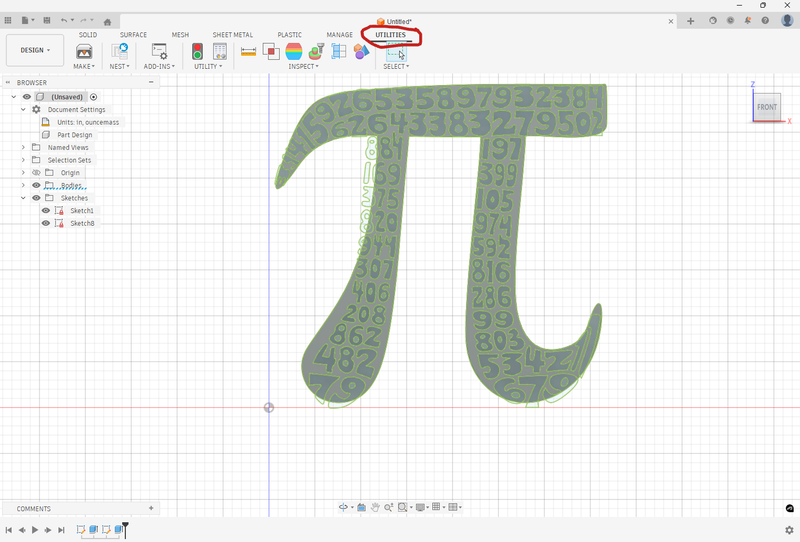Toggle visibility of (Unsaved) root component
Viewport: 800px width, 542px height.
coord(27,97)
